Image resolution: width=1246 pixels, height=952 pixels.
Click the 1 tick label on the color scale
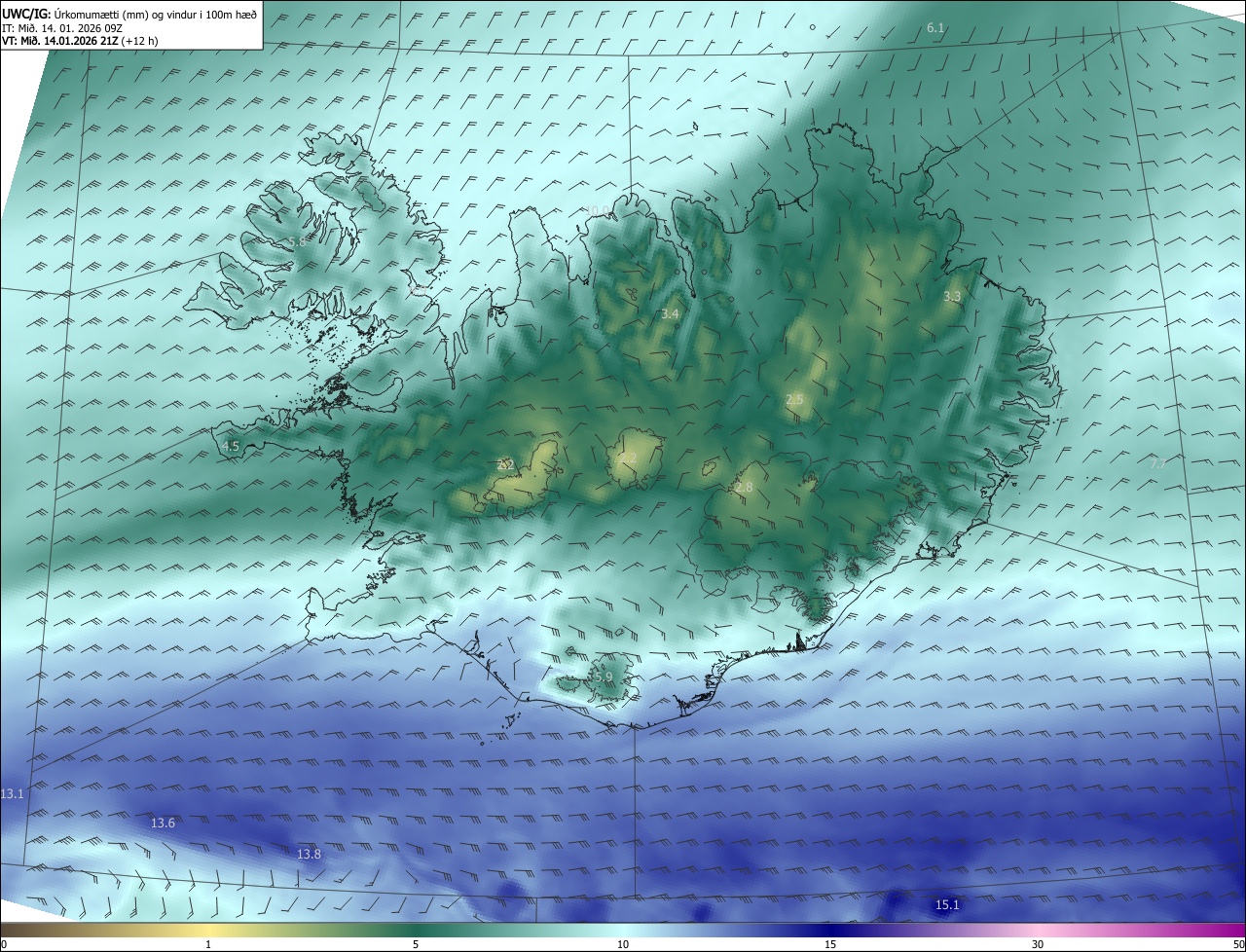[208, 945]
